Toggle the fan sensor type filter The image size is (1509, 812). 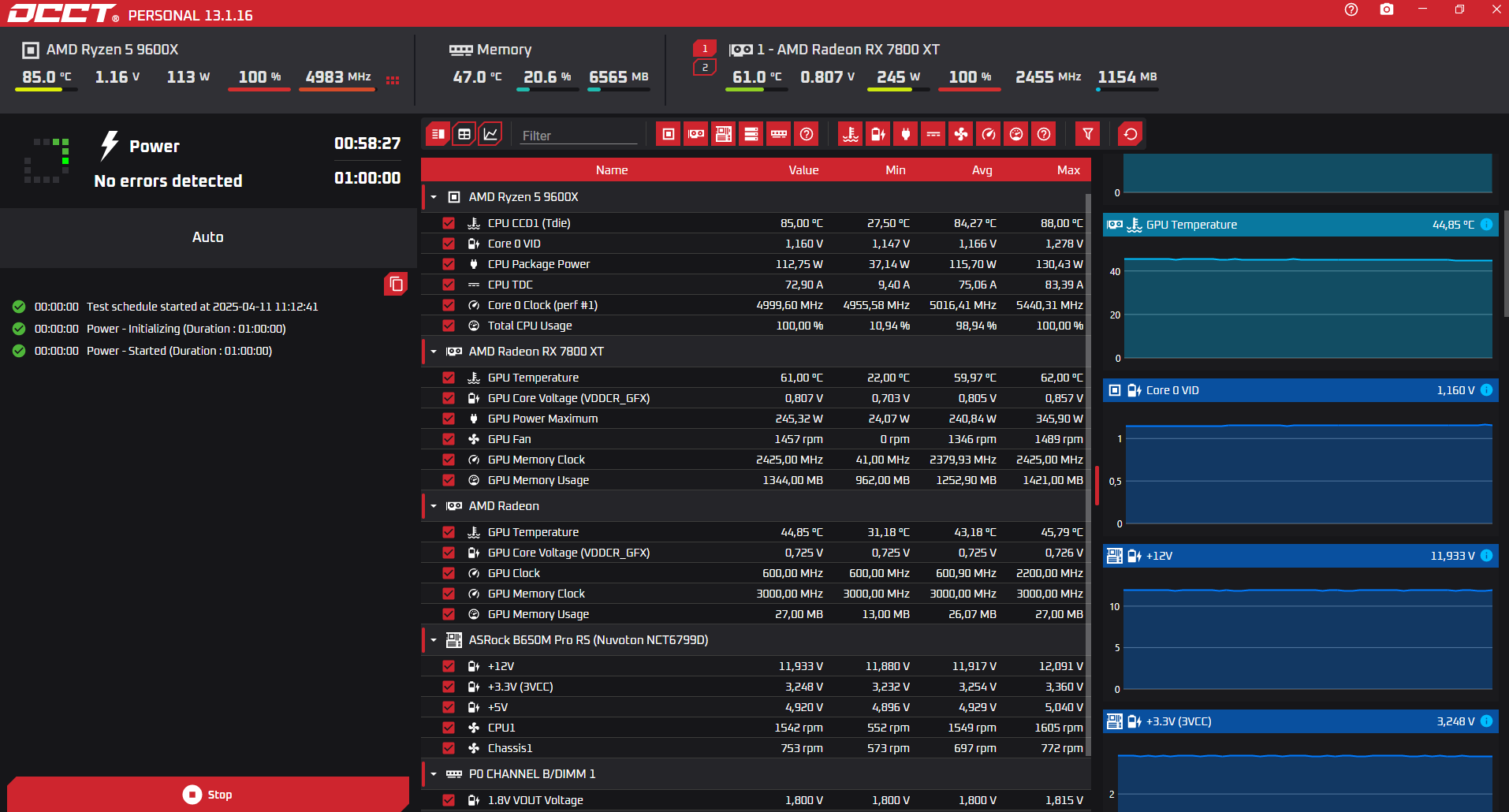[961, 134]
